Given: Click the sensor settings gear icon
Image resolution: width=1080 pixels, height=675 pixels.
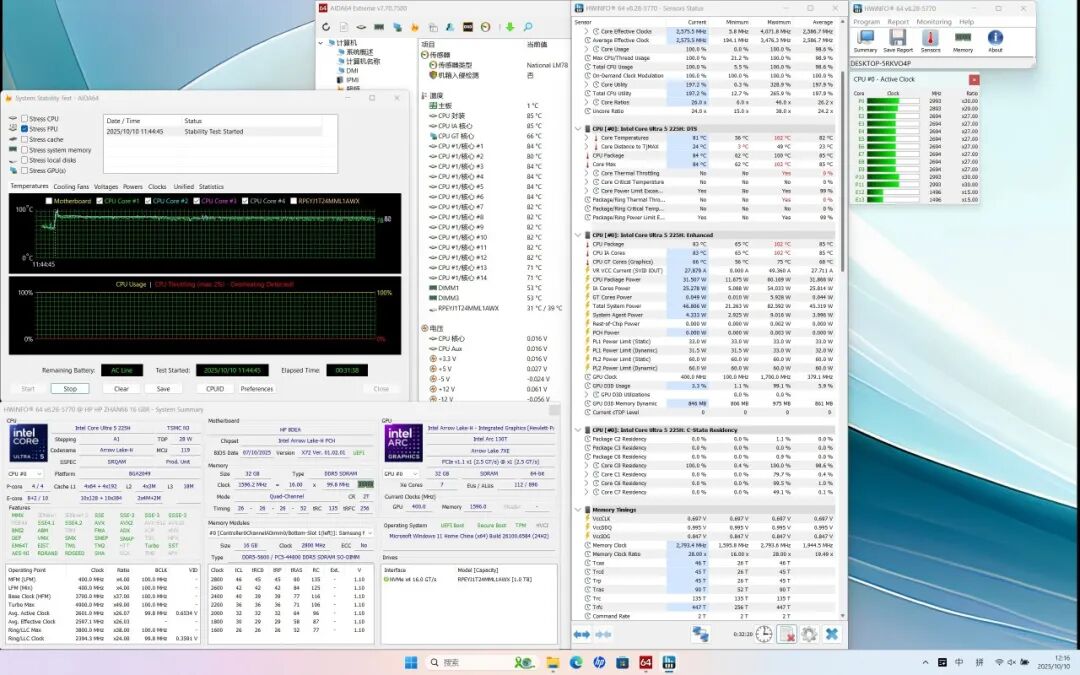Looking at the screenshot, I should click(809, 634).
